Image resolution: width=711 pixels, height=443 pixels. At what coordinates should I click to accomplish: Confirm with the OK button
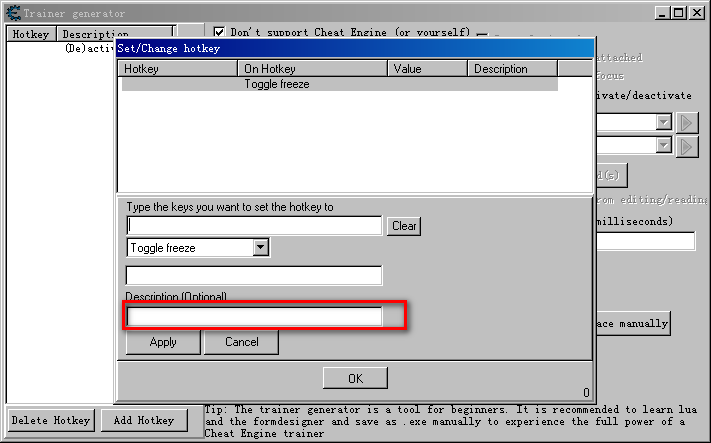click(355, 378)
